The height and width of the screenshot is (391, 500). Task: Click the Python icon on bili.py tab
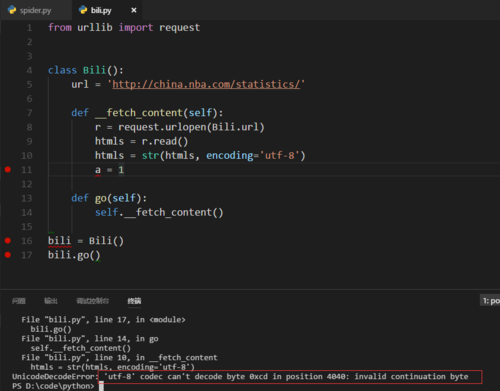coord(83,10)
